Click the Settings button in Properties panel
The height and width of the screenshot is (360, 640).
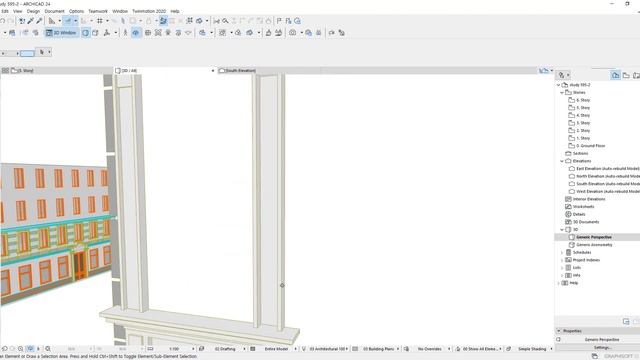(602, 347)
